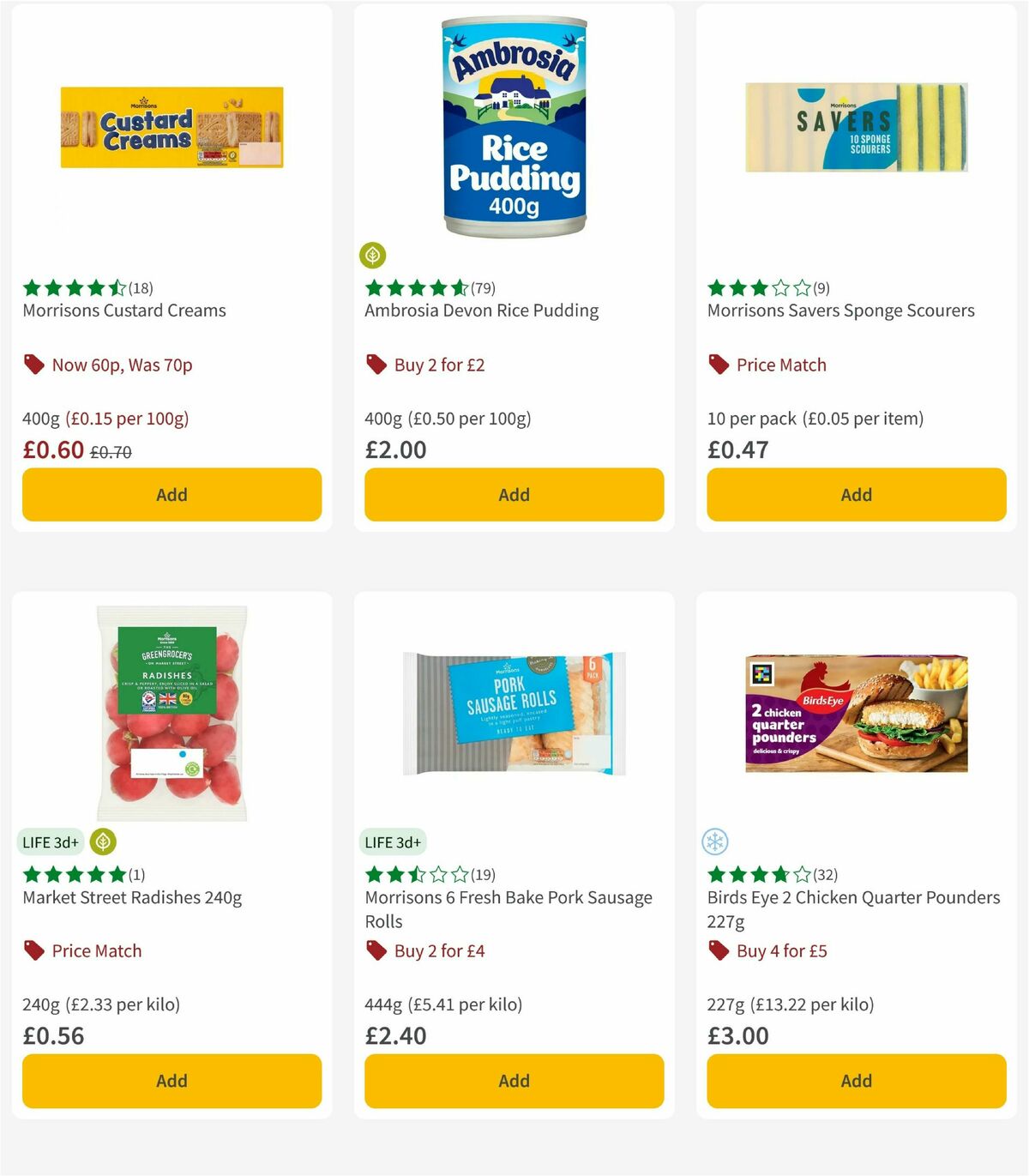The image size is (1029, 1176).
Task: Click the snowflake frozen icon on Birds Eye product
Action: point(713,842)
